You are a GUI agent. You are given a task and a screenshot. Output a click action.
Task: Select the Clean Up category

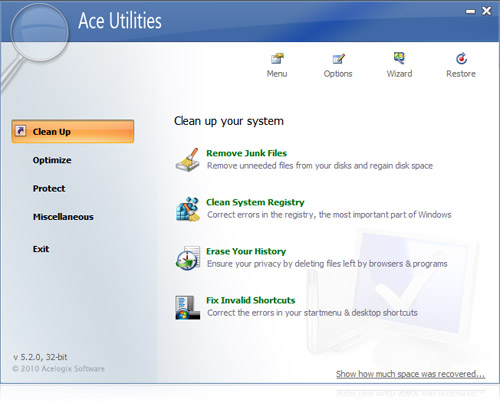[x=73, y=131]
